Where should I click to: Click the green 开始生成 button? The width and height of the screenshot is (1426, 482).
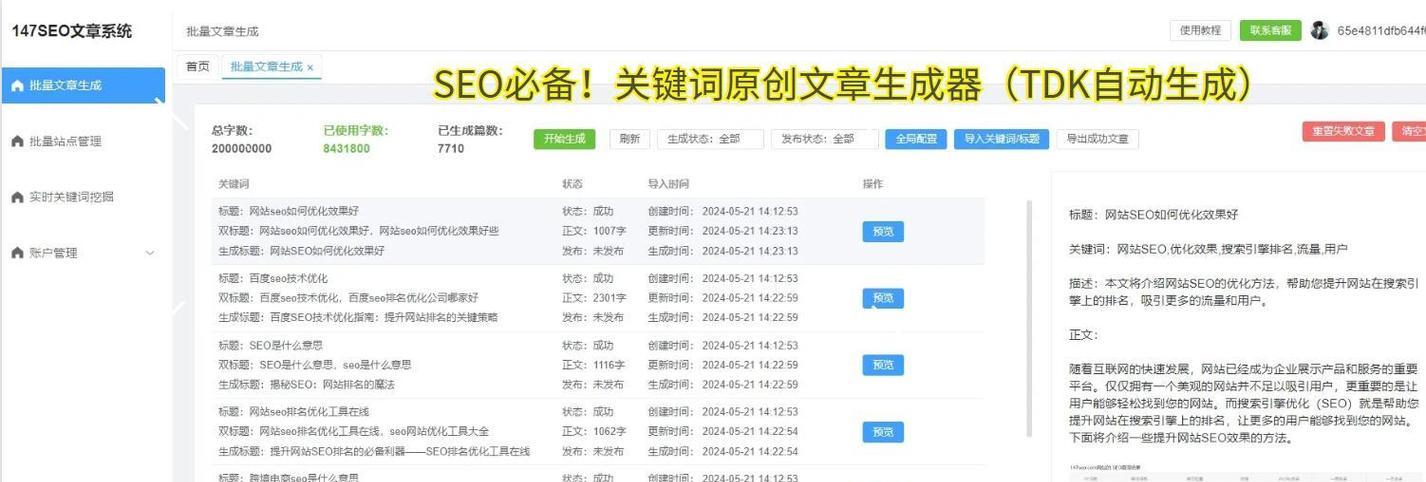[564, 139]
